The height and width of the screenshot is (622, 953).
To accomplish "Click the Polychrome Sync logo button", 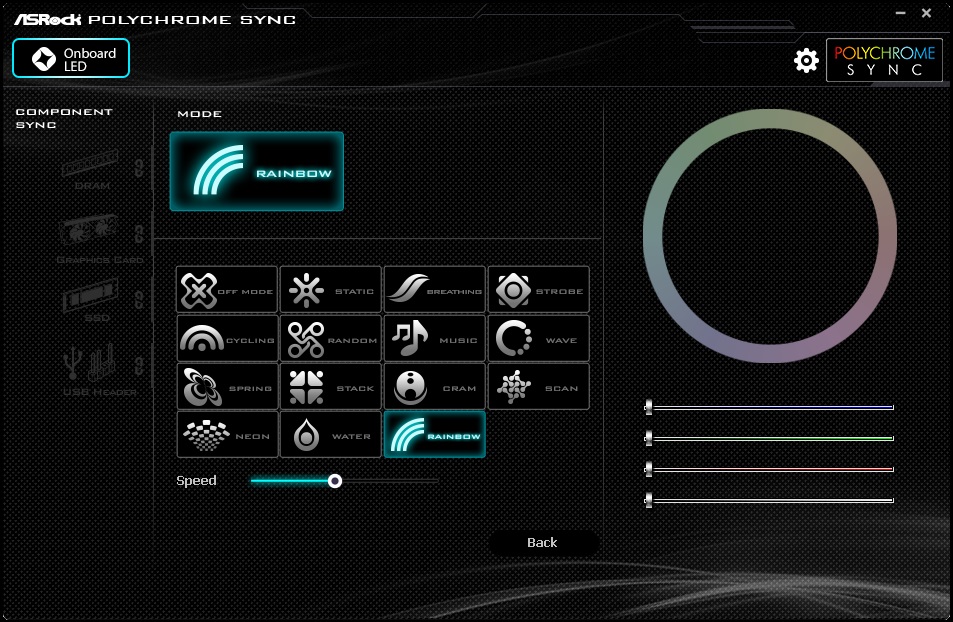I will pos(884,60).
